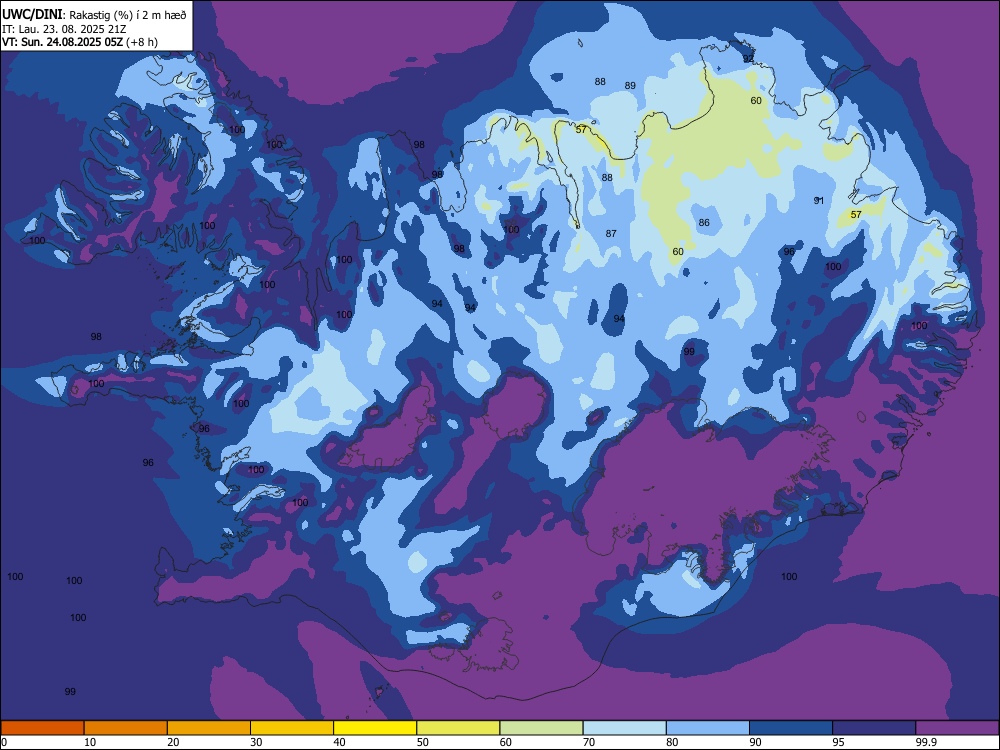This screenshot has height=750, width=1000.
Task: Click the pale blue 70–80 legend swatch
Action: (624, 728)
